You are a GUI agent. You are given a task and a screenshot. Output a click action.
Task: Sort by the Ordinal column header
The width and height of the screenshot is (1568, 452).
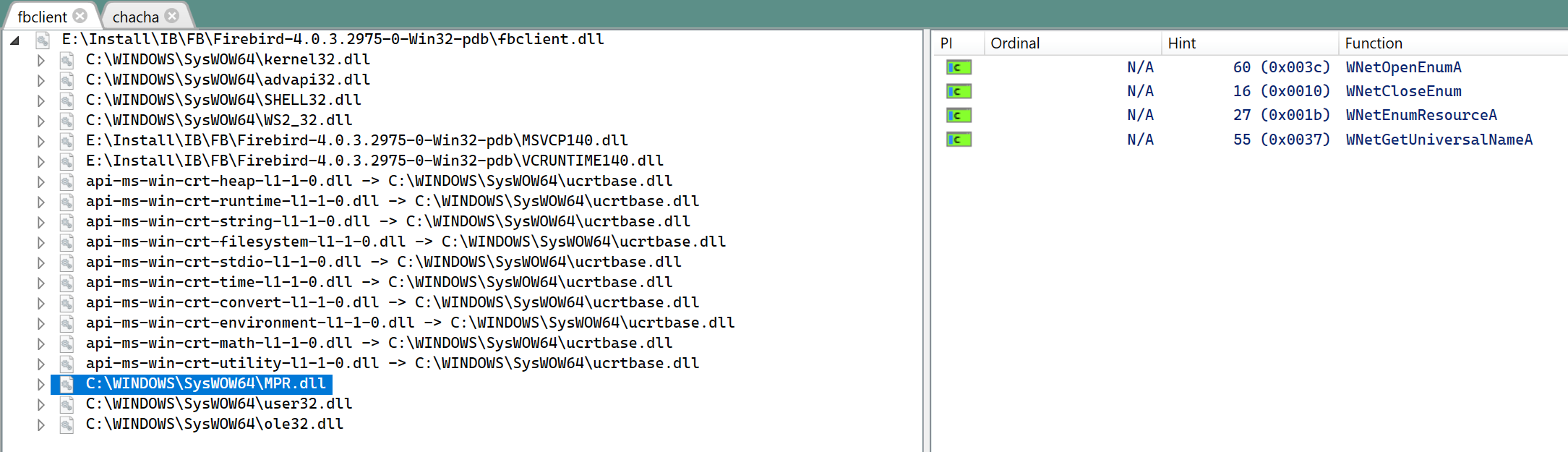point(1014,43)
